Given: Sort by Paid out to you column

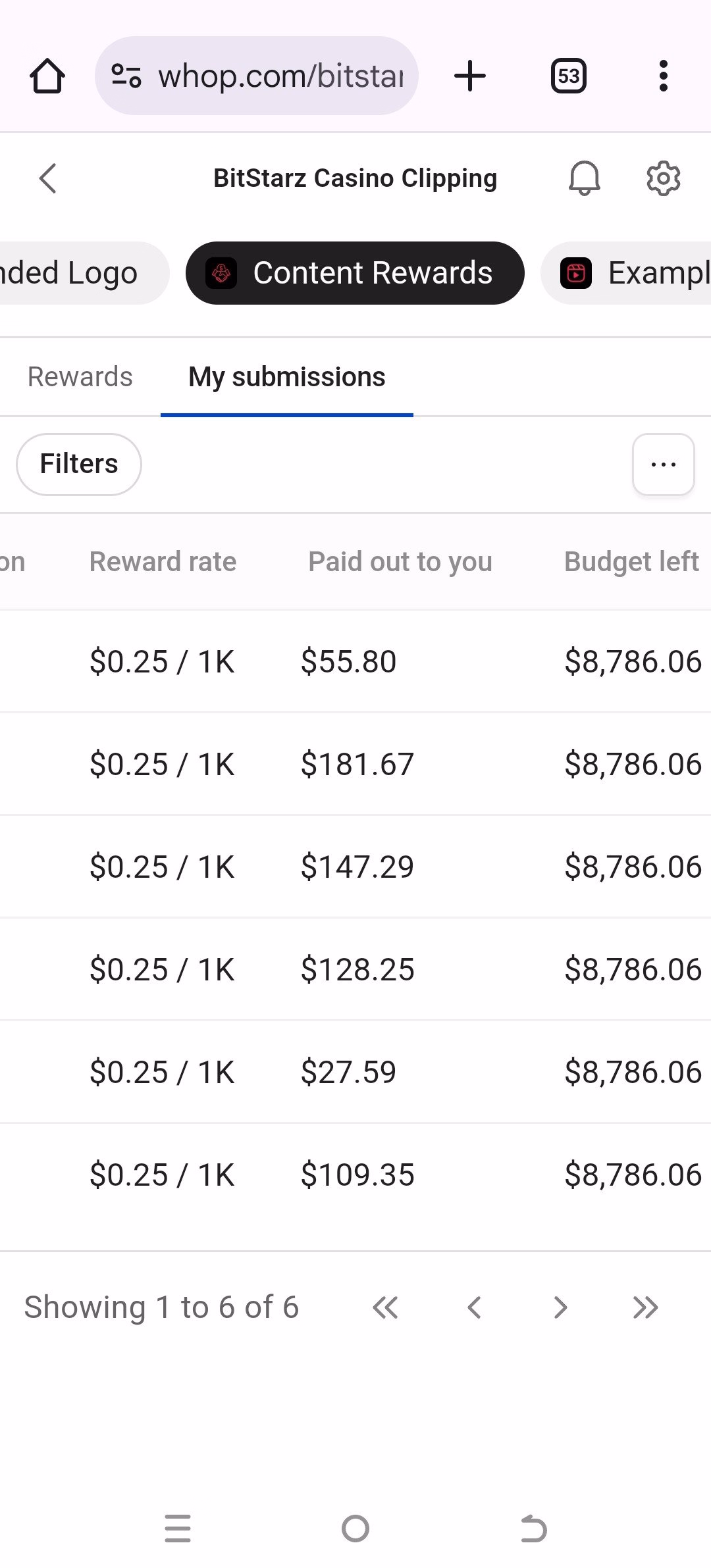Looking at the screenshot, I should coord(400,562).
